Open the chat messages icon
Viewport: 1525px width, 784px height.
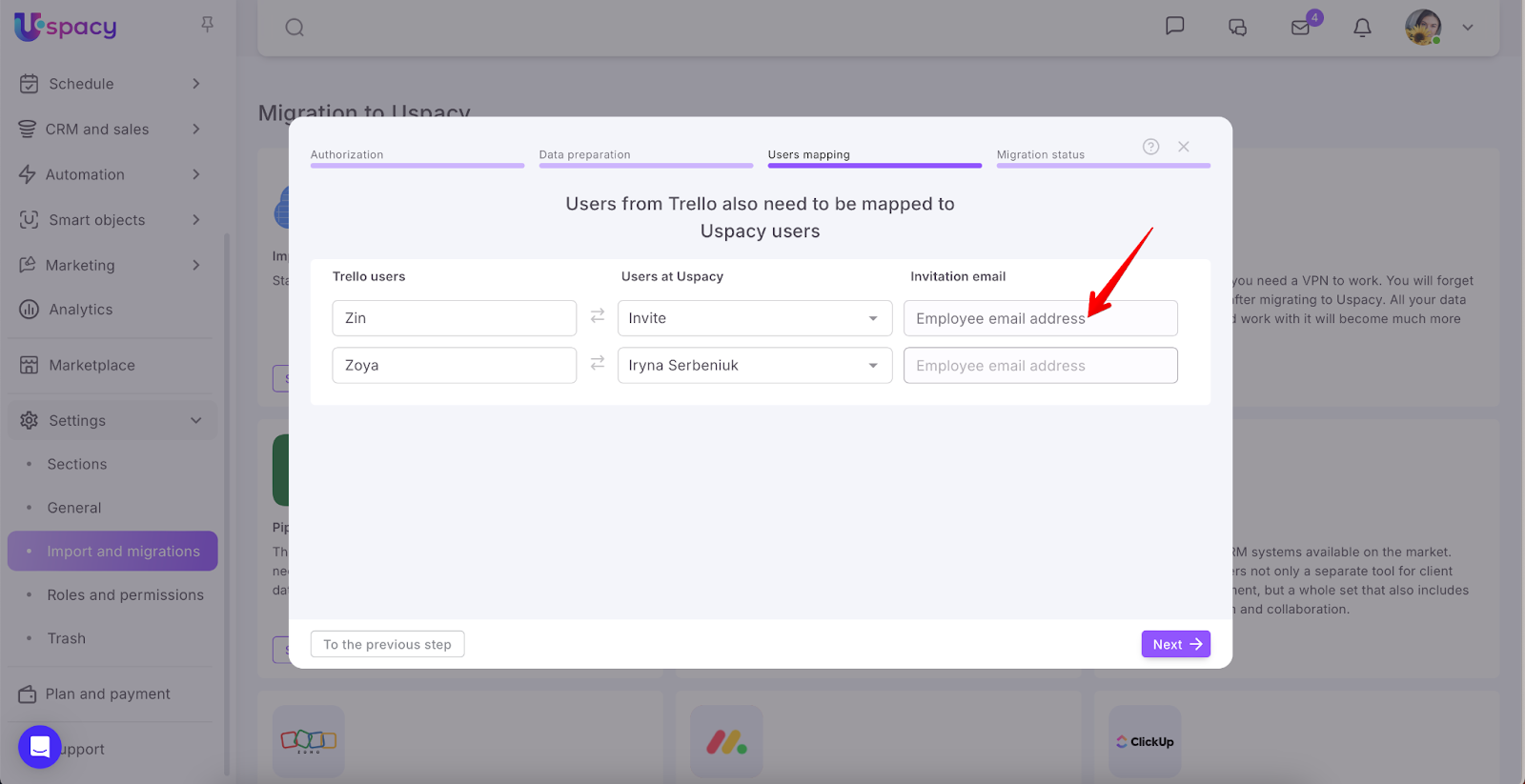1175,26
